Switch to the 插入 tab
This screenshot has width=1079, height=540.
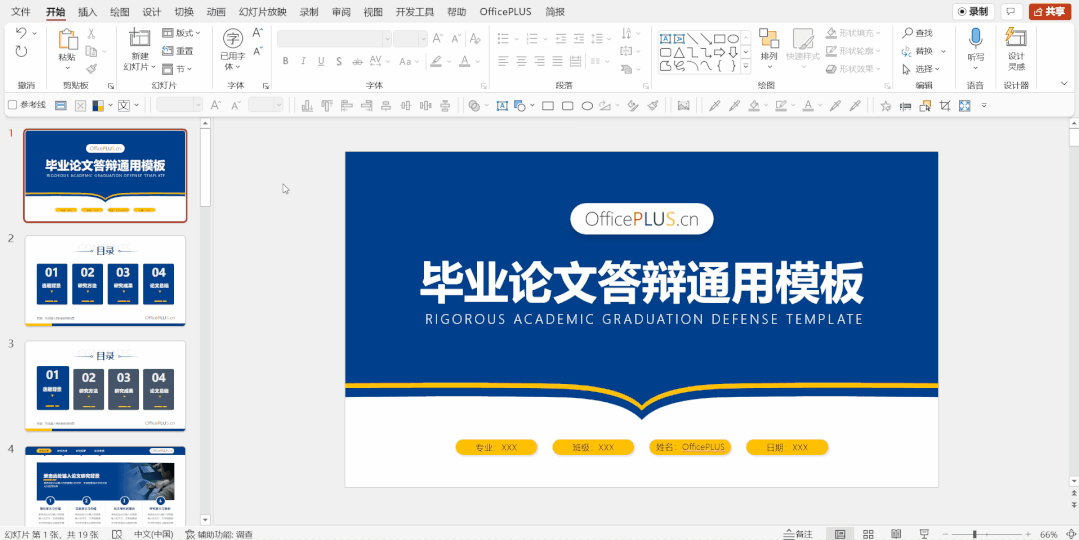[87, 12]
